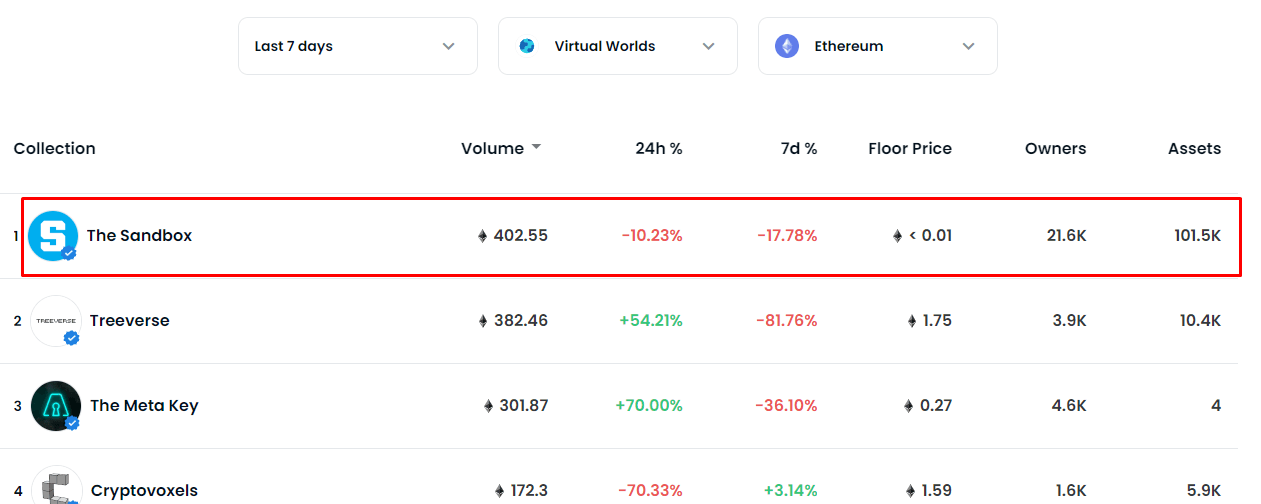Click The Meta Key 24h change +70.00%
The height and width of the screenshot is (504, 1261).
pyautogui.click(x=649, y=406)
